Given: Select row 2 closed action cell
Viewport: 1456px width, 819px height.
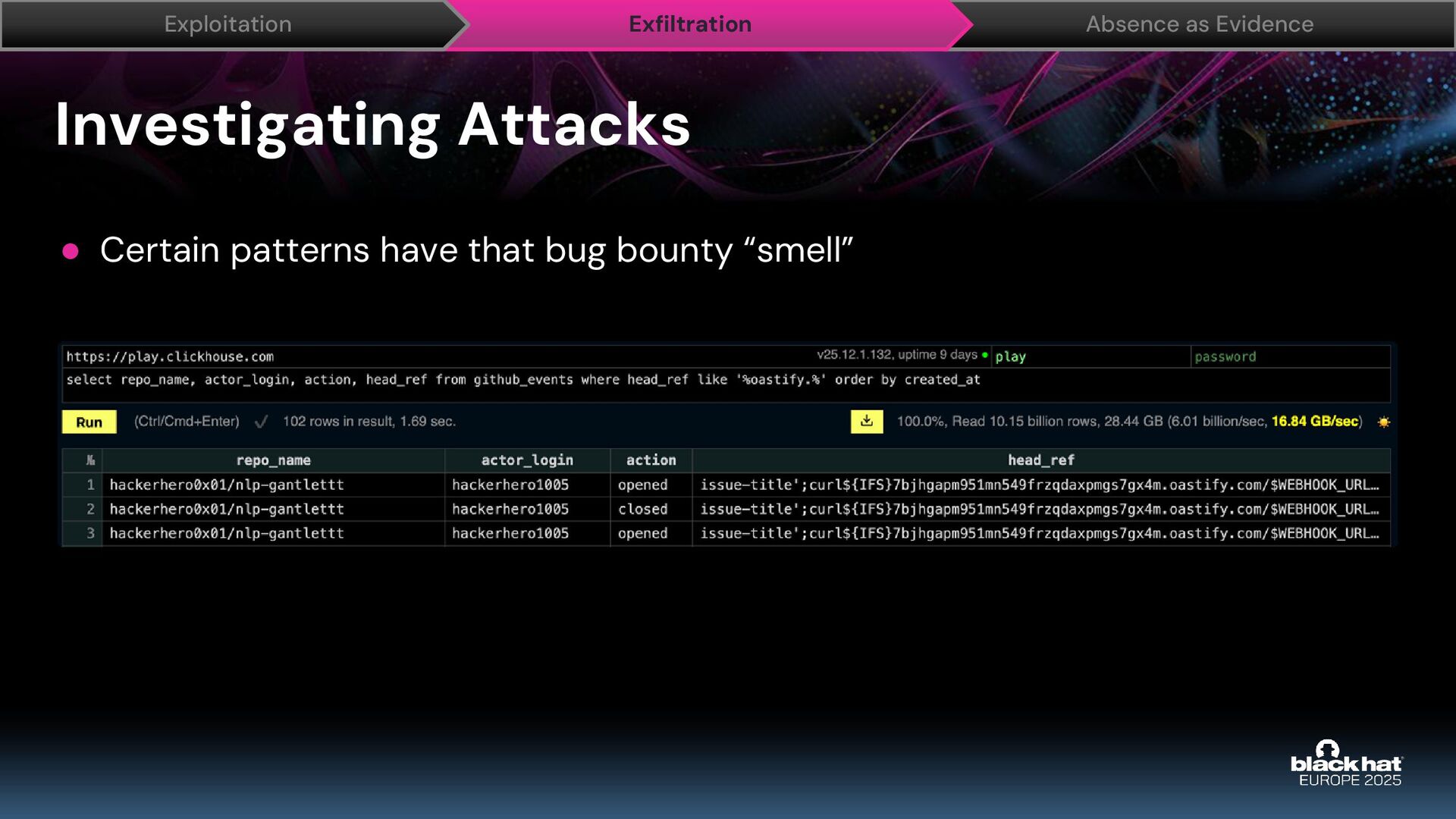Looking at the screenshot, I should tap(643, 510).
